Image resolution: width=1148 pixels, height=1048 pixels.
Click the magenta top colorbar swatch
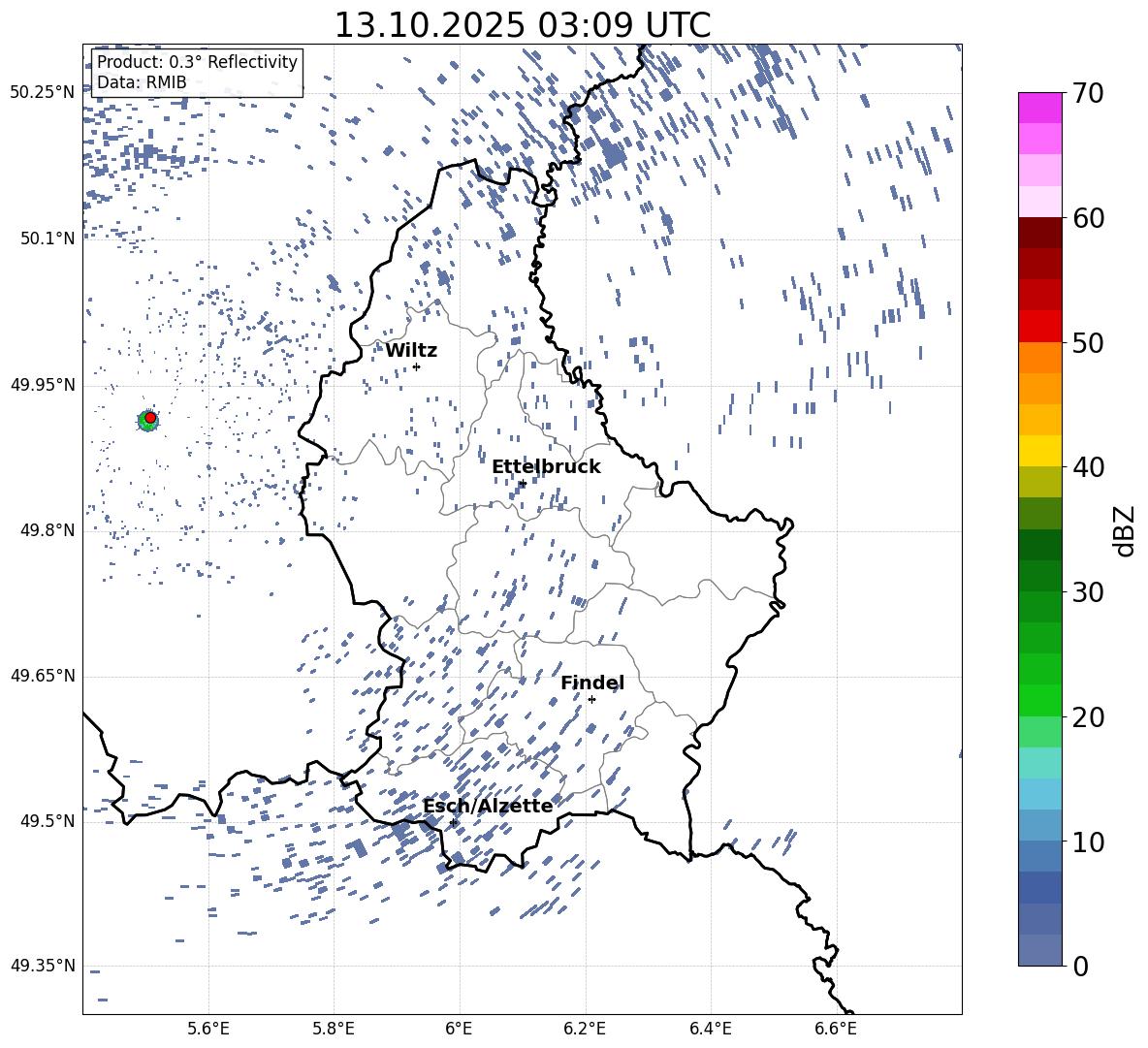pyautogui.click(x=1040, y=108)
